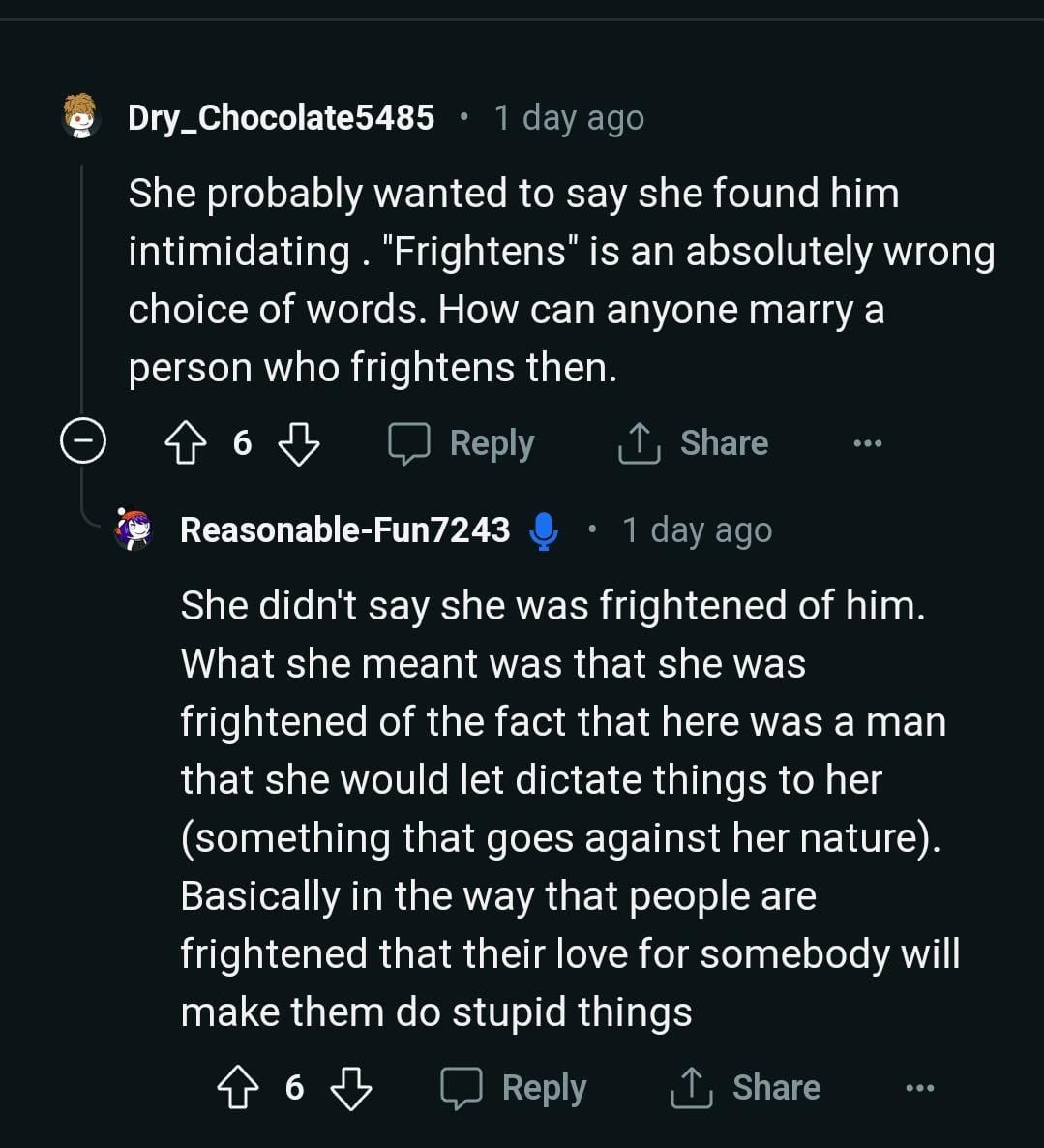Click the thread line beside the first comment
Image resolution: width=1044 pixels, height=1148 pixels.
pyautogui.click(x=82, y=290)
